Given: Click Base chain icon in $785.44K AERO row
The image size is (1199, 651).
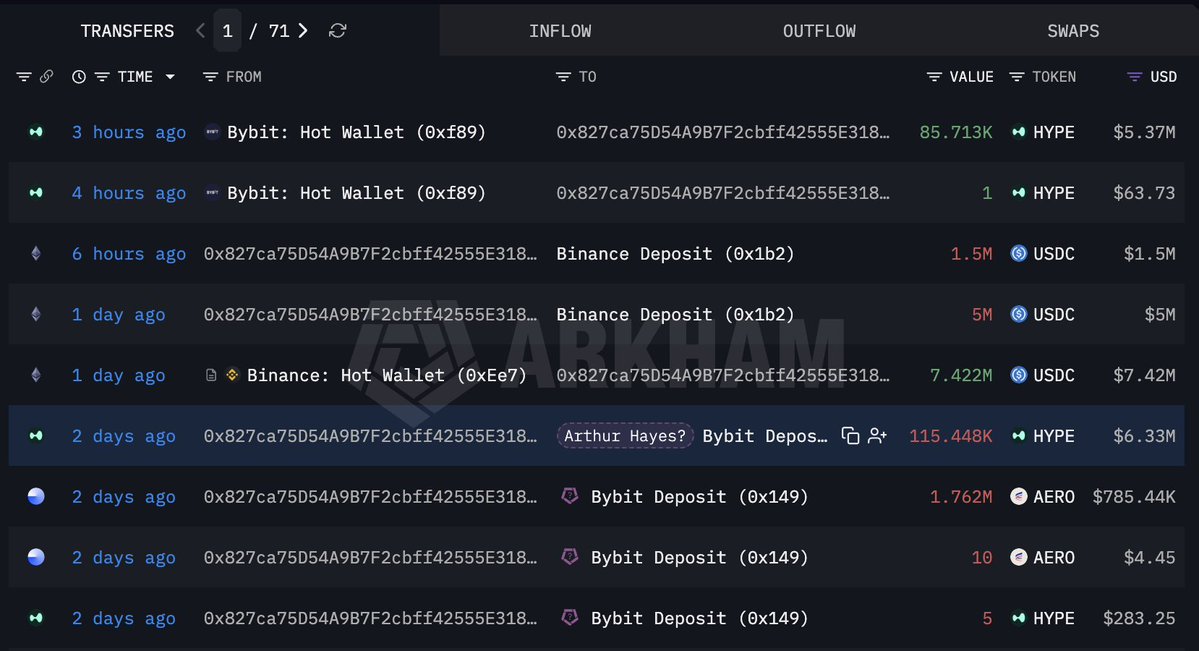Looking at the screenshot, I should [x=36, y=496].
